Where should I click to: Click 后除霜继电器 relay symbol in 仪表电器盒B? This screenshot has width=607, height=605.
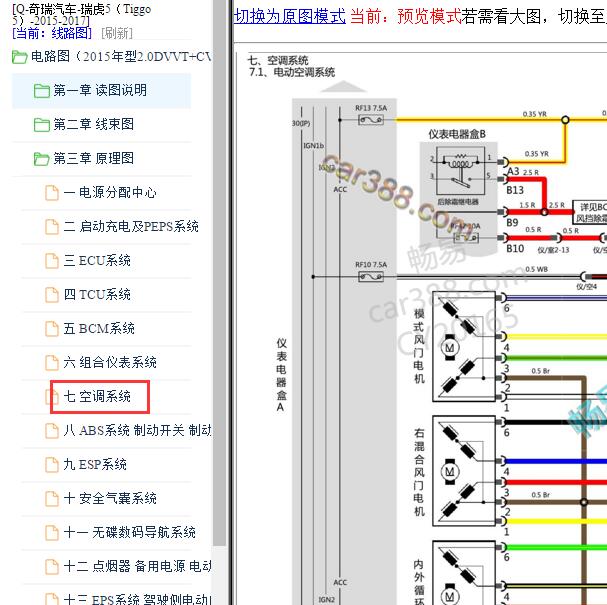click(x=461, y=171)
